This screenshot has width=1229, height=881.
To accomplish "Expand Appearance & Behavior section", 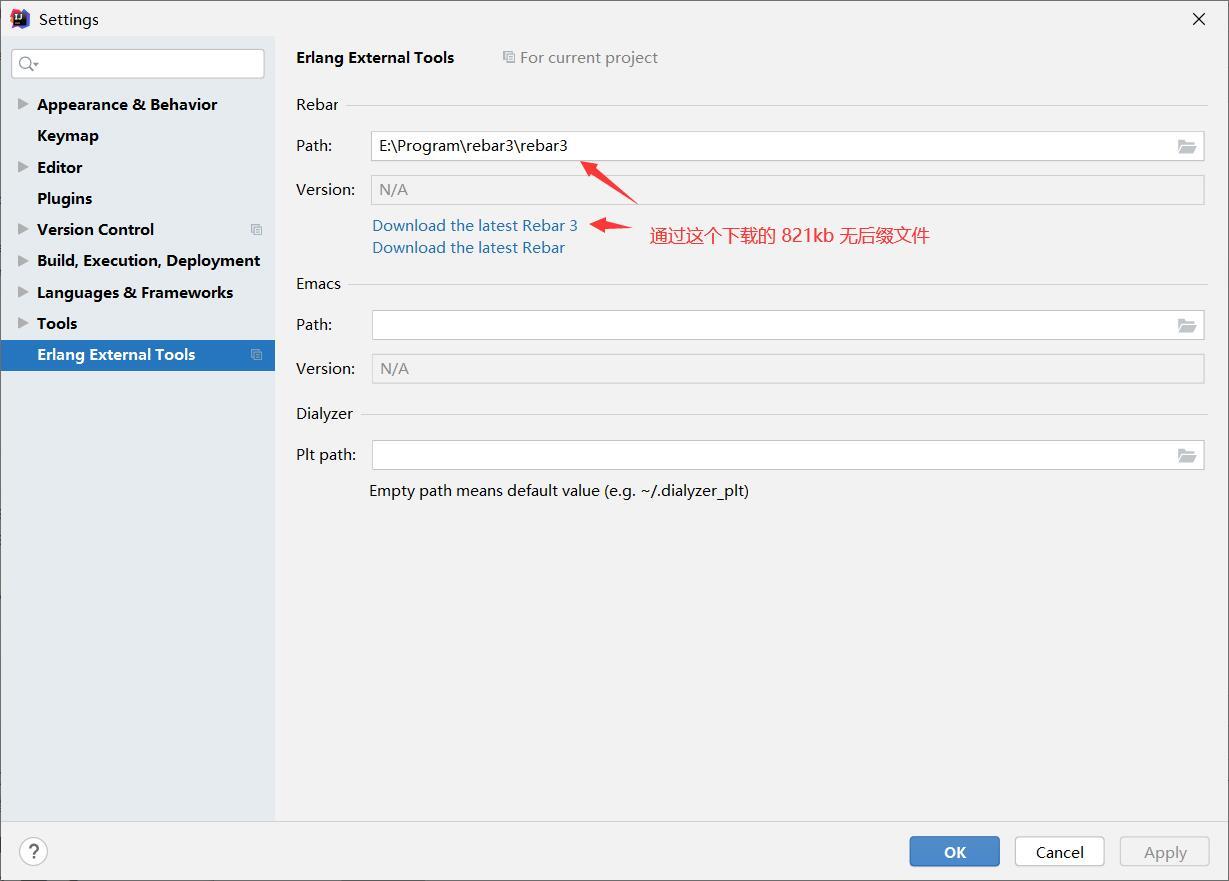I will [x=23, y=104].
